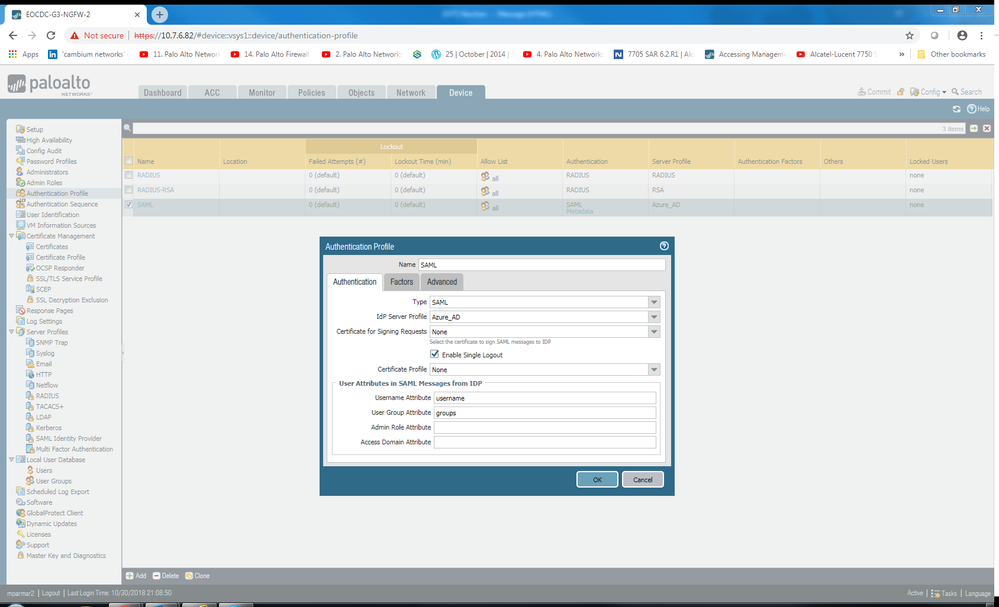Switch to the Objects tab
This screenshot has width=999, height=607.
coord(361,92)
